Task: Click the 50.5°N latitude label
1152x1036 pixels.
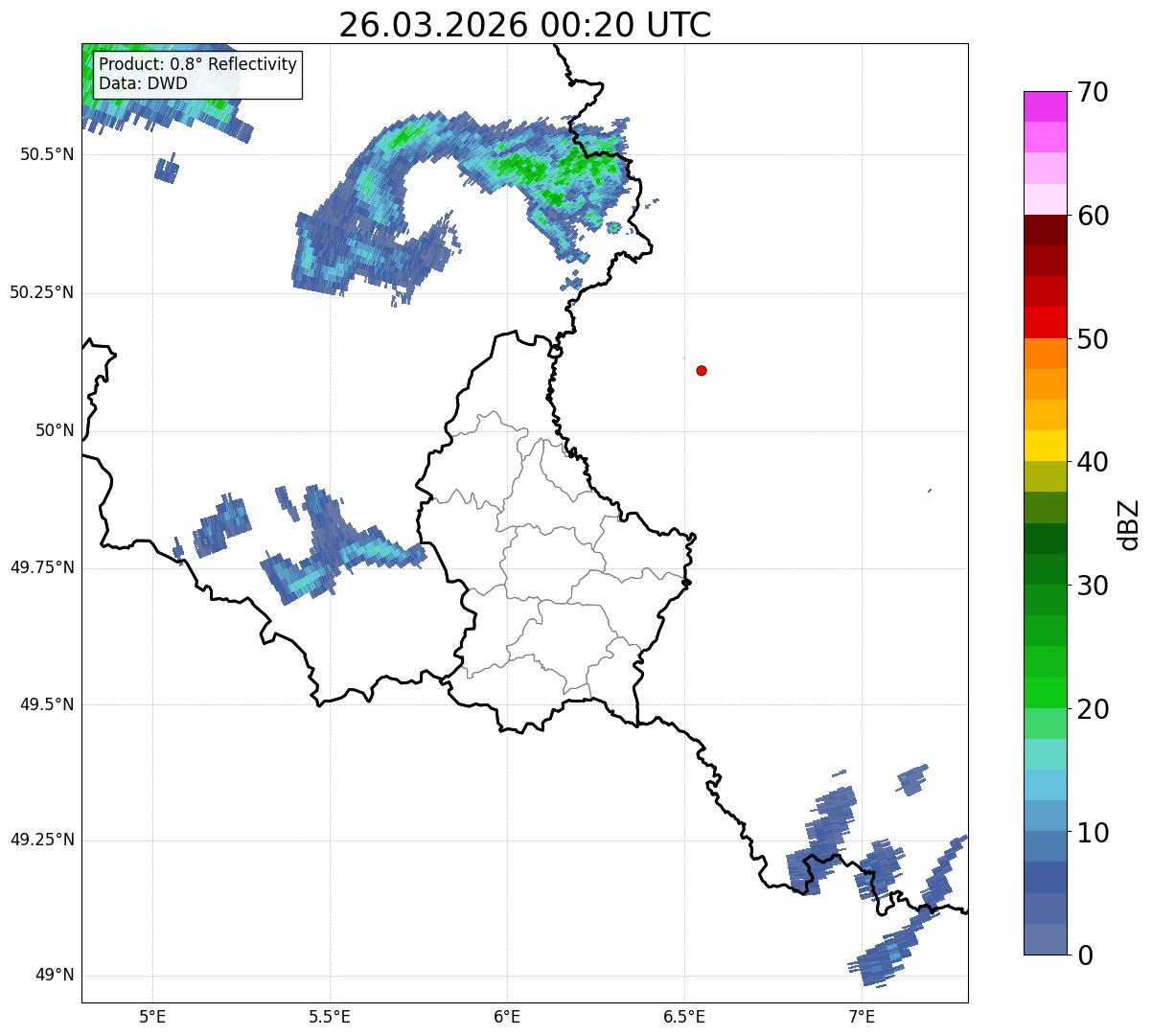Action: 47,154
